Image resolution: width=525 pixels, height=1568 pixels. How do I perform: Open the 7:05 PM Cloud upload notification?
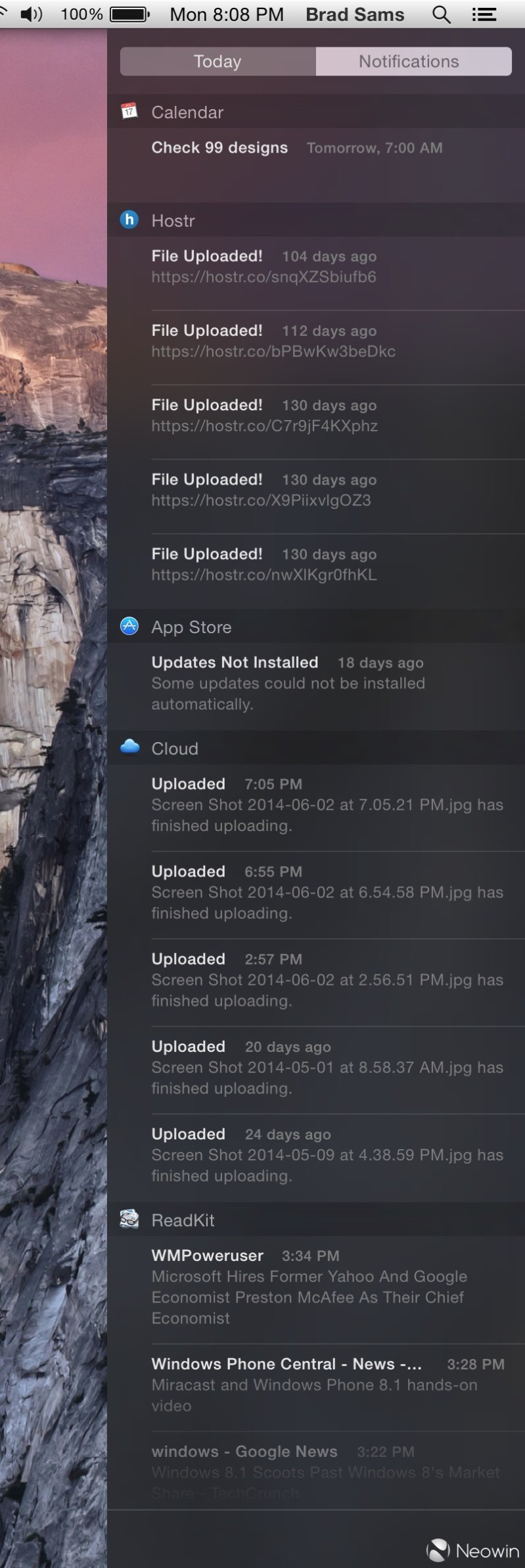(327, 805)
